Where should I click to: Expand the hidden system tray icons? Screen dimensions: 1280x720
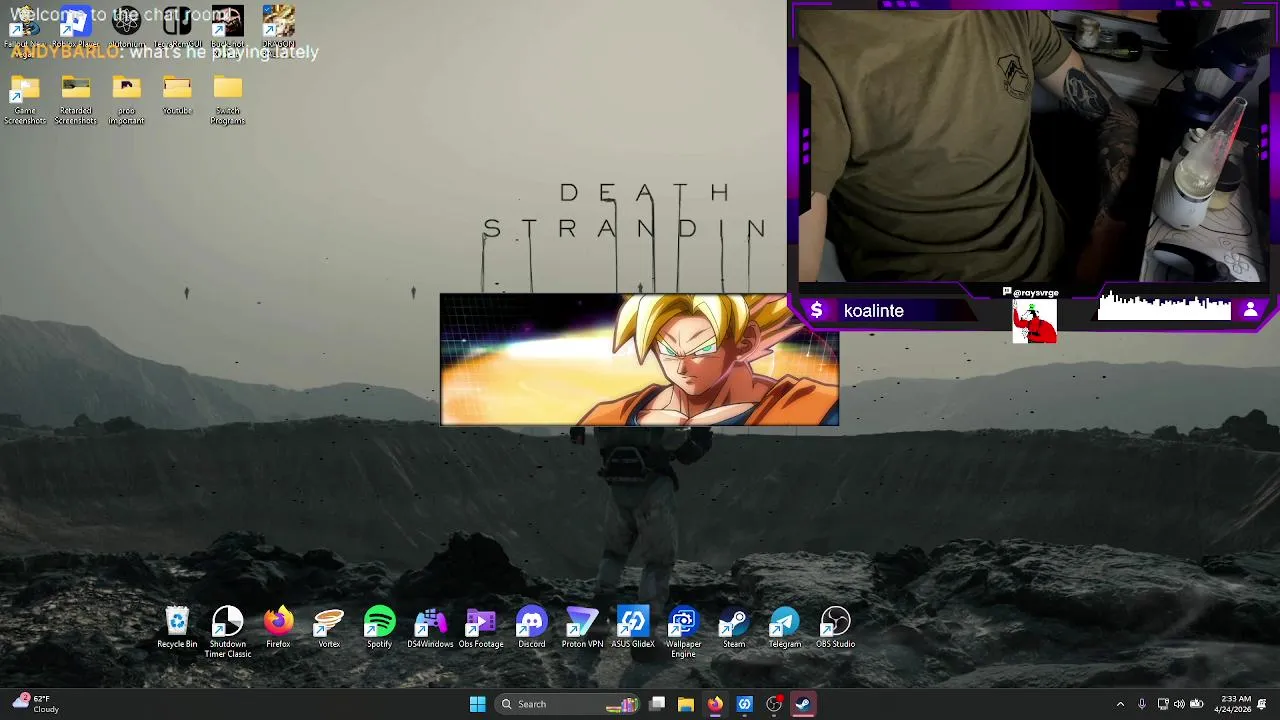point(1120,704)
